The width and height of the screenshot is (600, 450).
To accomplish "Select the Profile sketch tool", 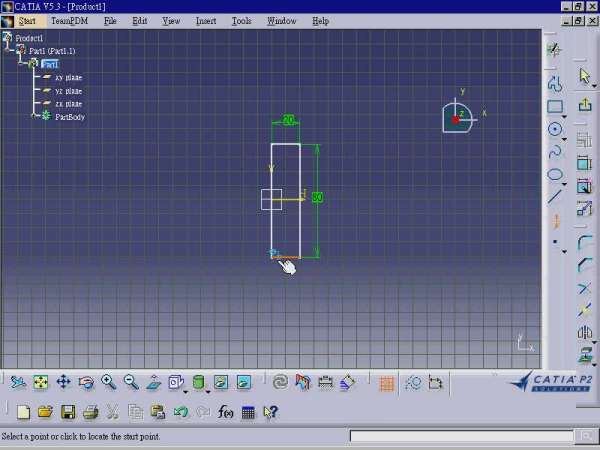I will [x=555, y=84].
